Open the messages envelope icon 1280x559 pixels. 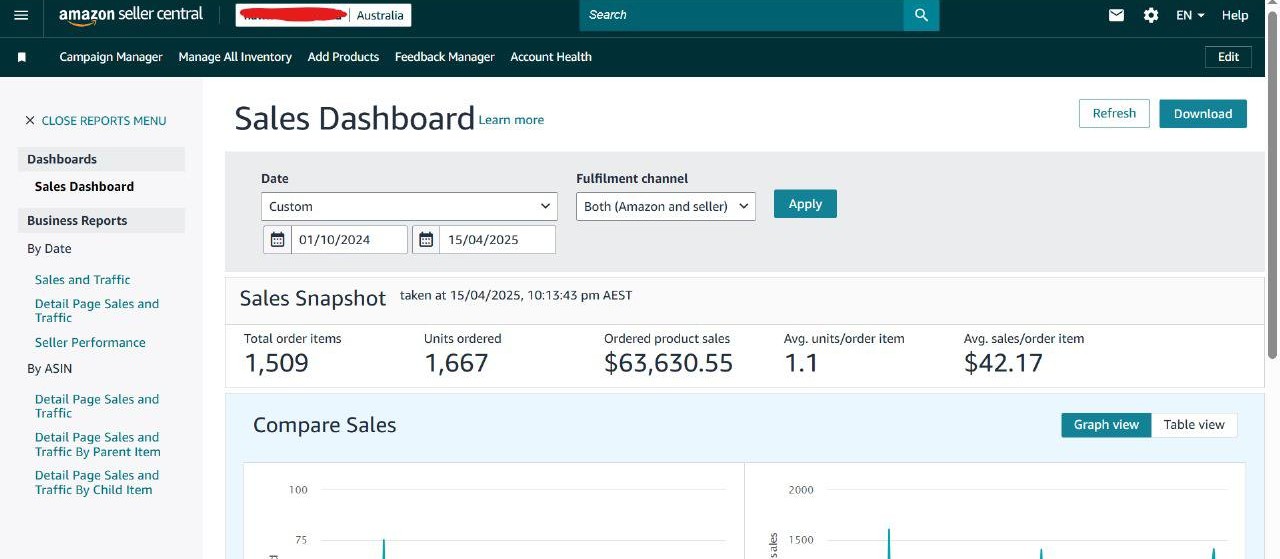click(1117, 15)
